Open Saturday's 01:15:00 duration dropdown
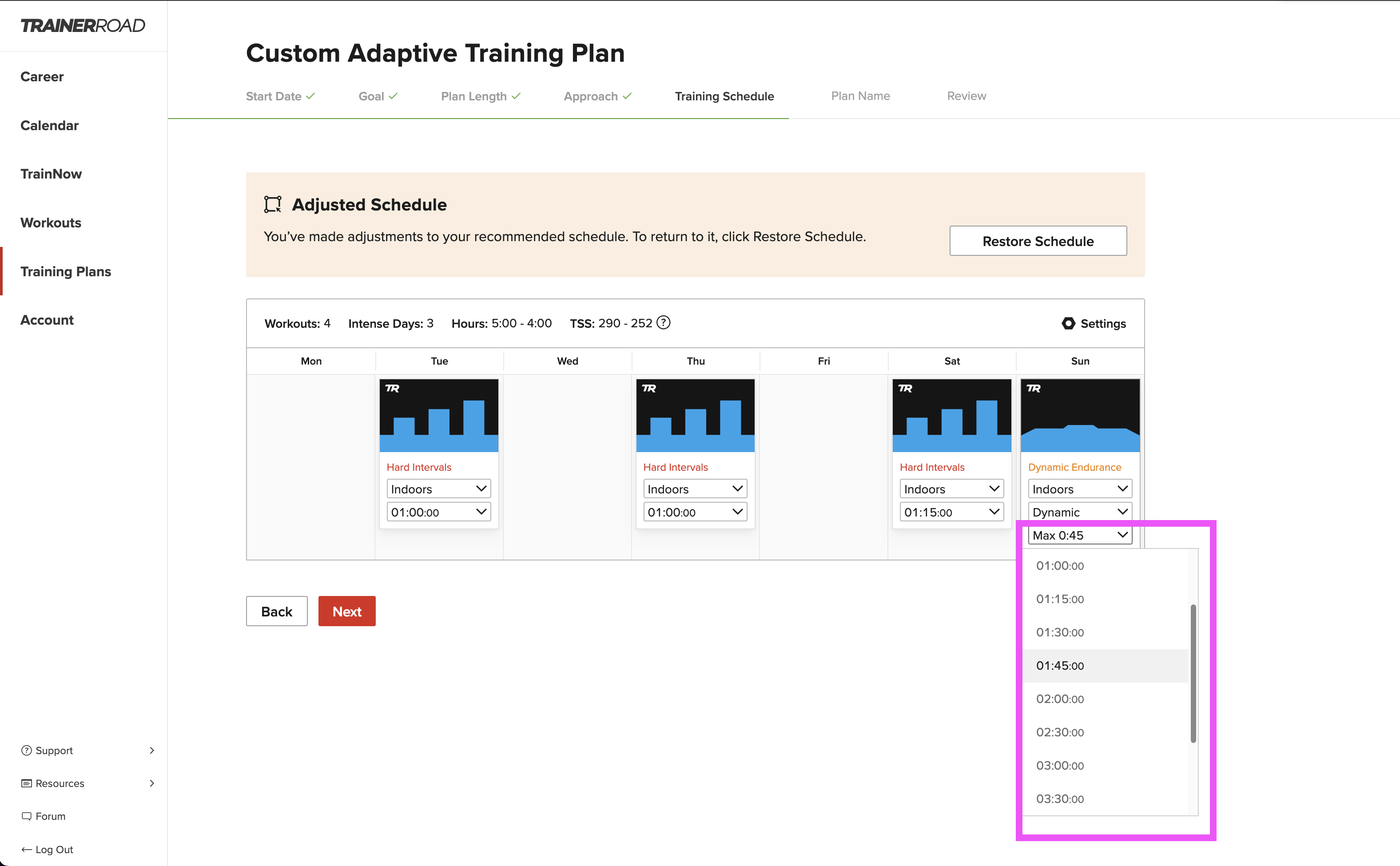The height and width of the screenshot is (866, 1400). point(952,512)
